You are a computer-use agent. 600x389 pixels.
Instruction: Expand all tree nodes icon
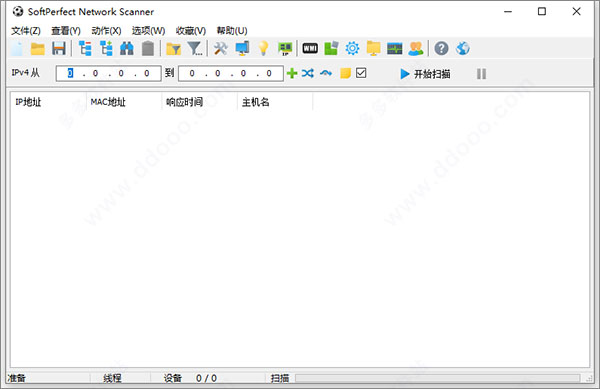pos(106,49)
